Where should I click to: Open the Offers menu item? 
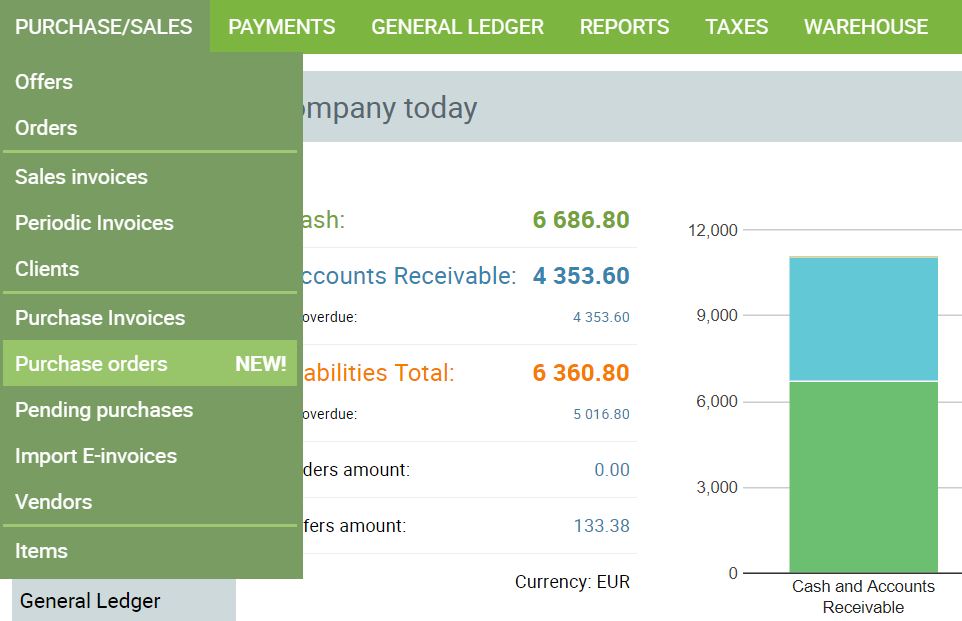click(44, 82)
